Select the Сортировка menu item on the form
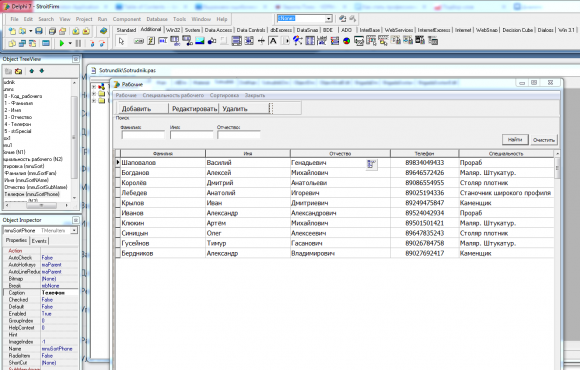This screenshot has width=580, height=370. [x=224, y=95]
